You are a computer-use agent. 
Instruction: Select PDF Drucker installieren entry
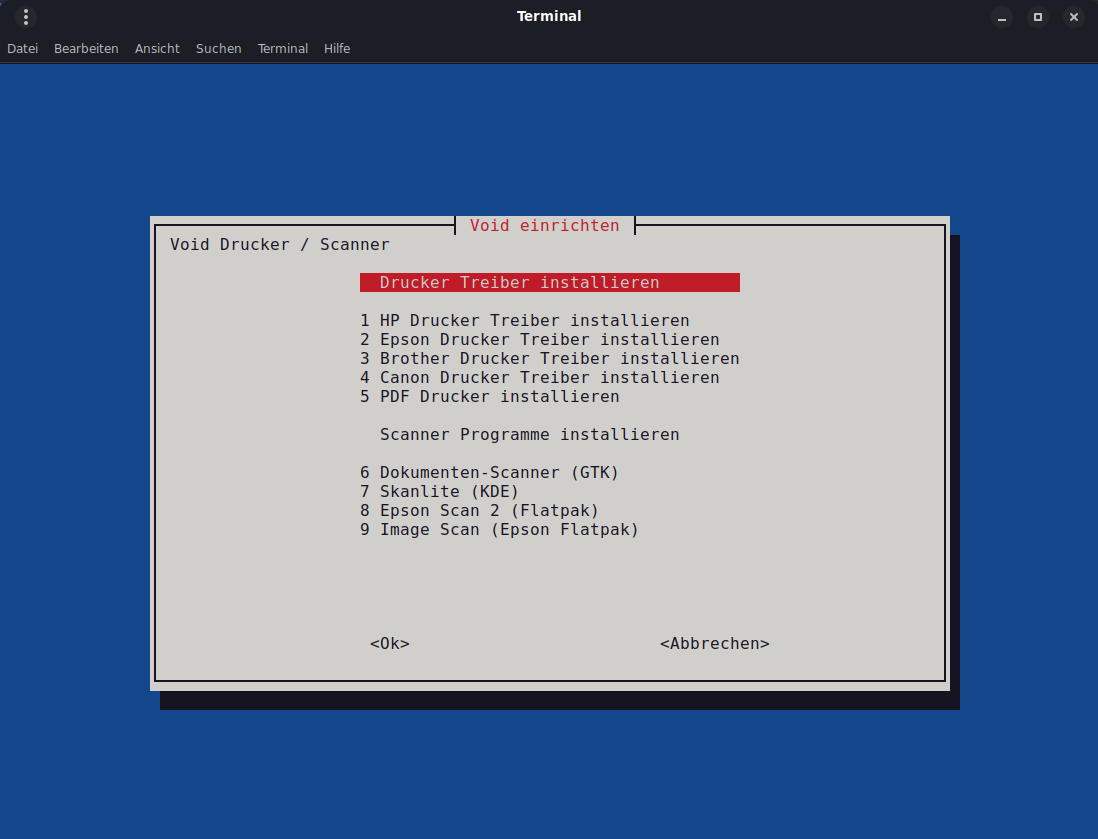tap(489, 396)
